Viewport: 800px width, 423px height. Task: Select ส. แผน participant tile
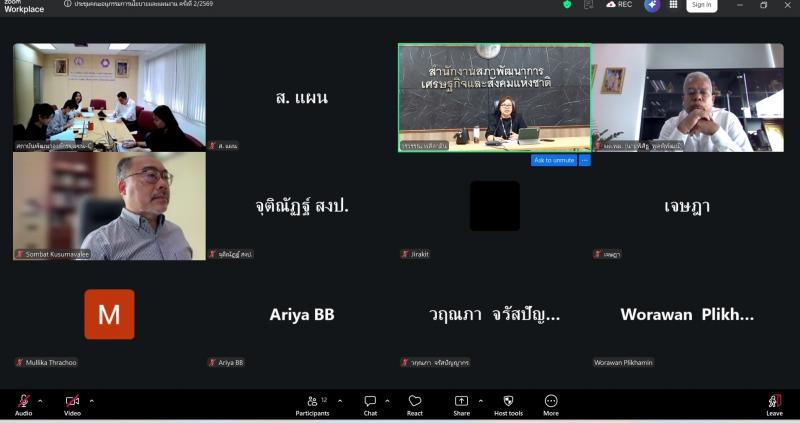302,97
